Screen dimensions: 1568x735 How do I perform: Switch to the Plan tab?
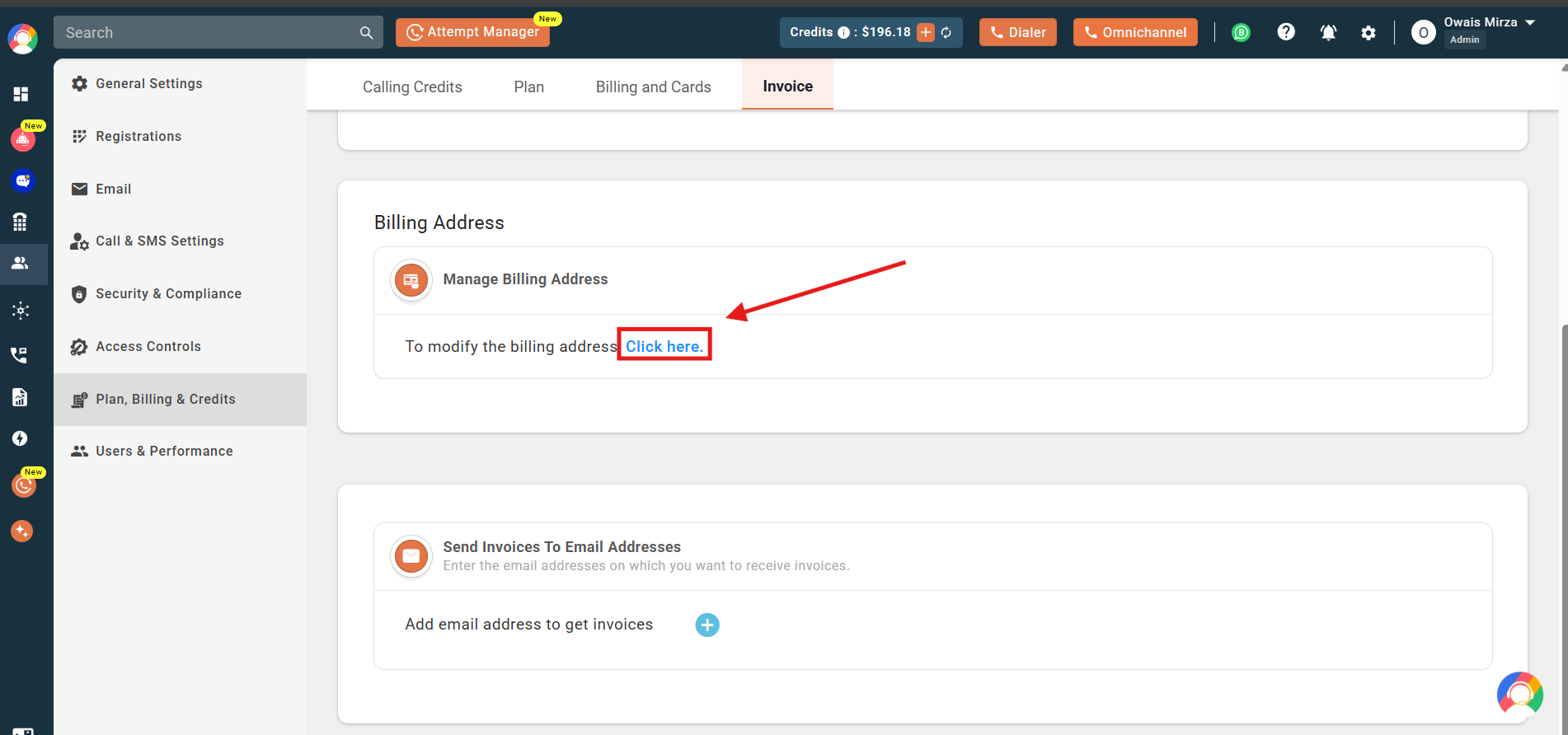pyautogui.click(x=529, y=87)
